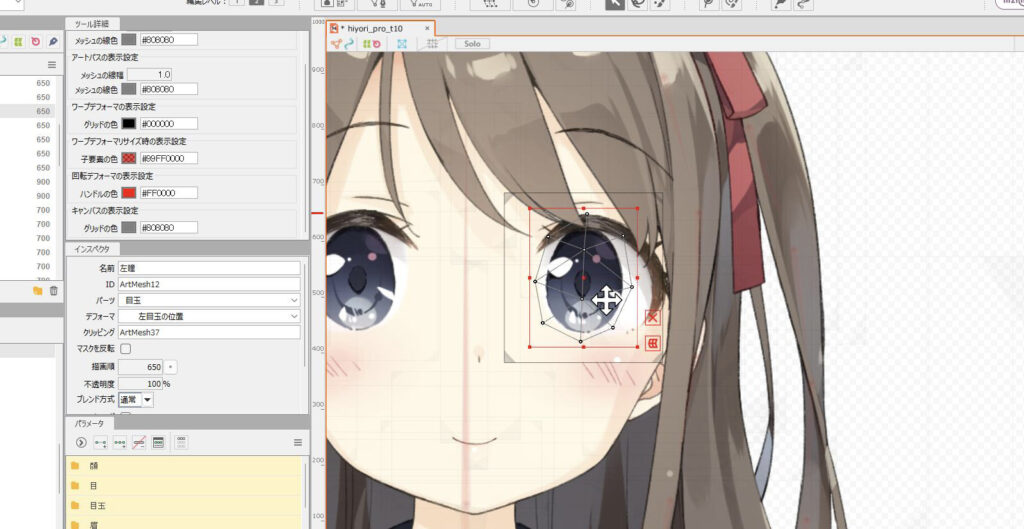1024x529 pixels.
Task: Toggle the マスクを反転 checkbox
Action: [125, 349]
